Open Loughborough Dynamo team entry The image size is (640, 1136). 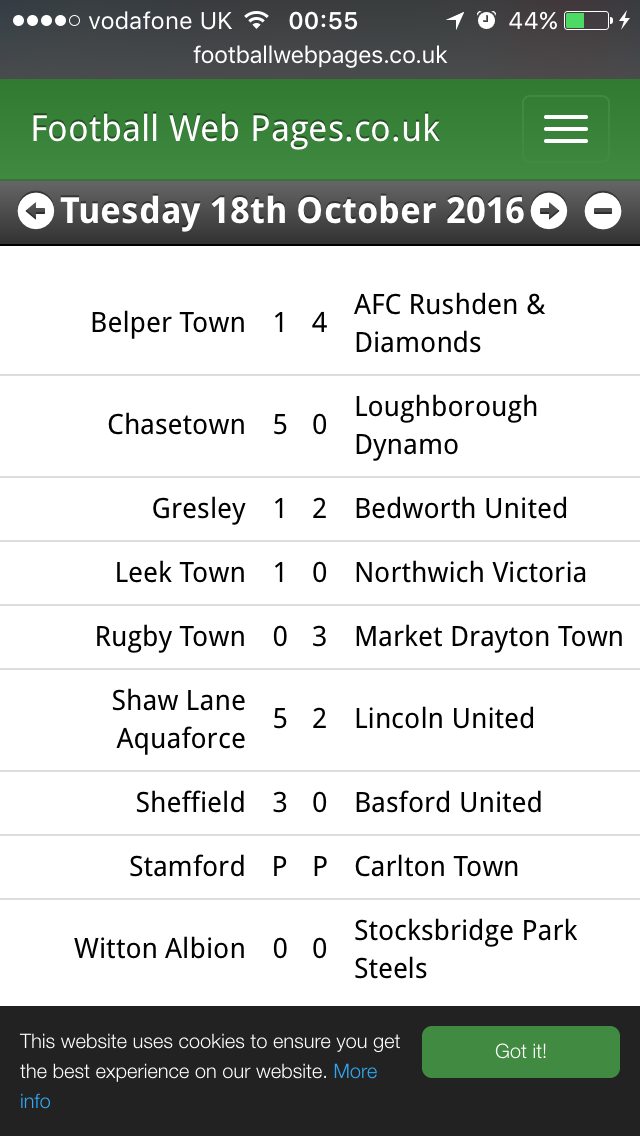tap(446, 425)
